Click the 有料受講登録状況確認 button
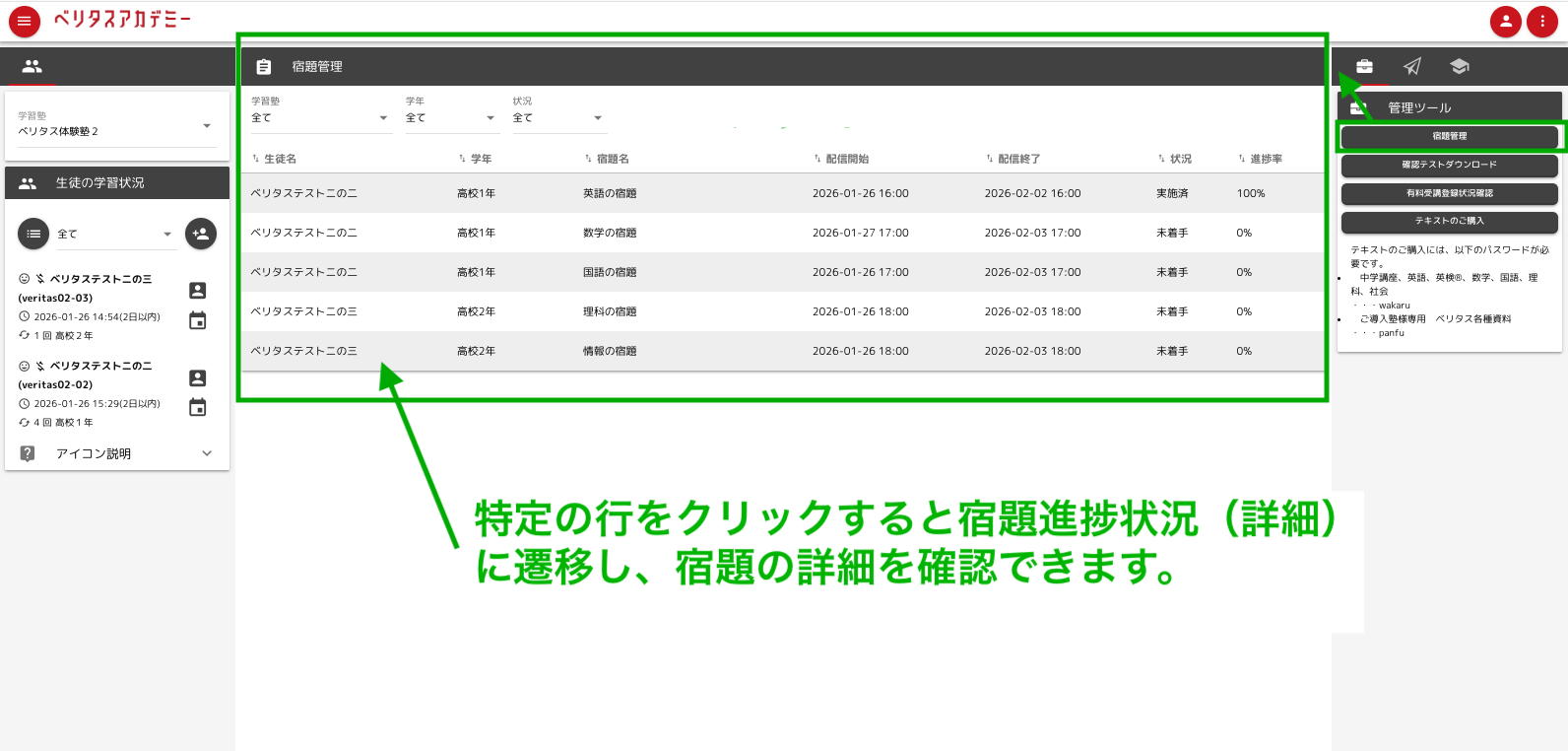Viewport: 1568px width, 751px height. (1450, 193)
